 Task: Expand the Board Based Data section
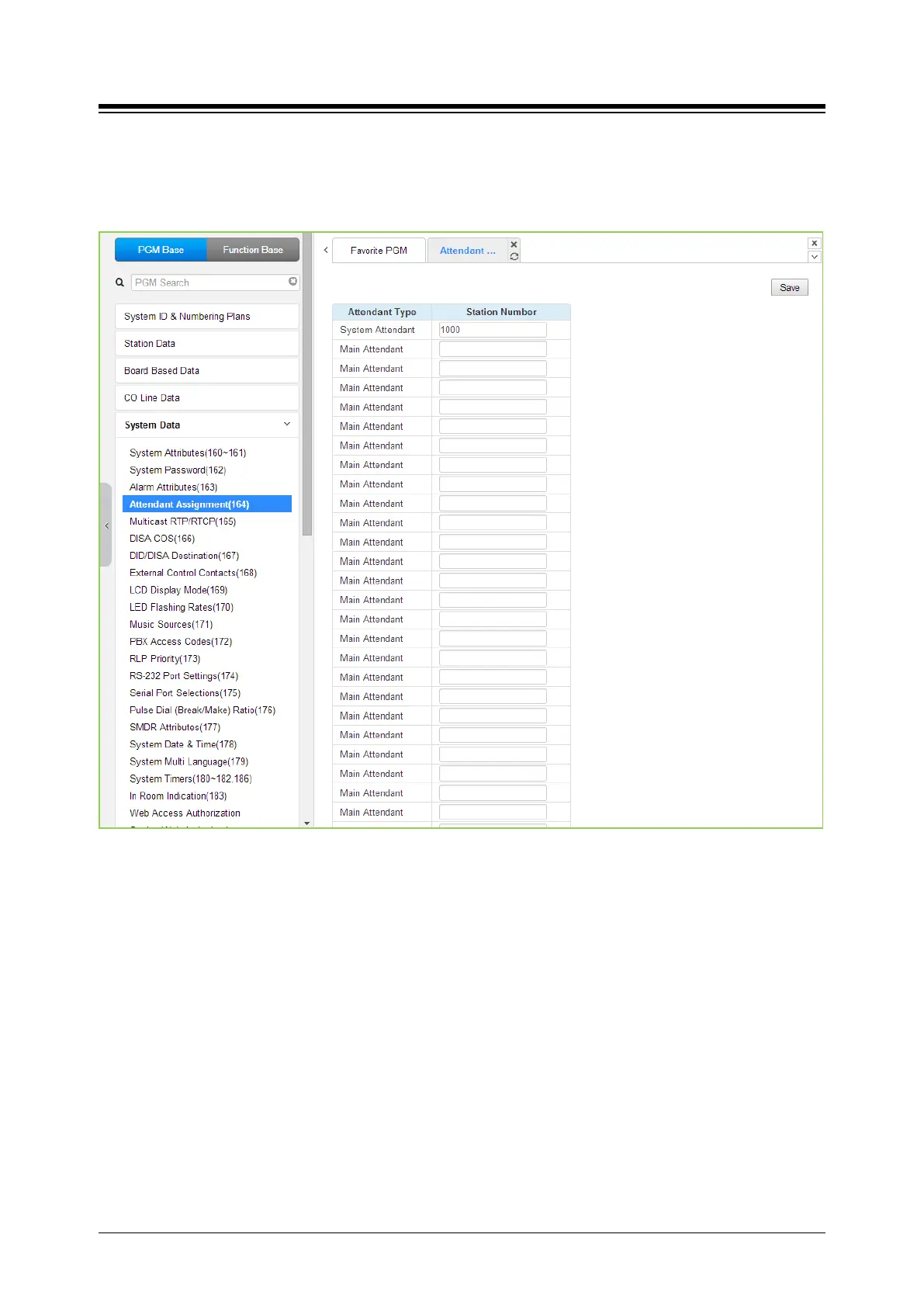tap(206, 371)
